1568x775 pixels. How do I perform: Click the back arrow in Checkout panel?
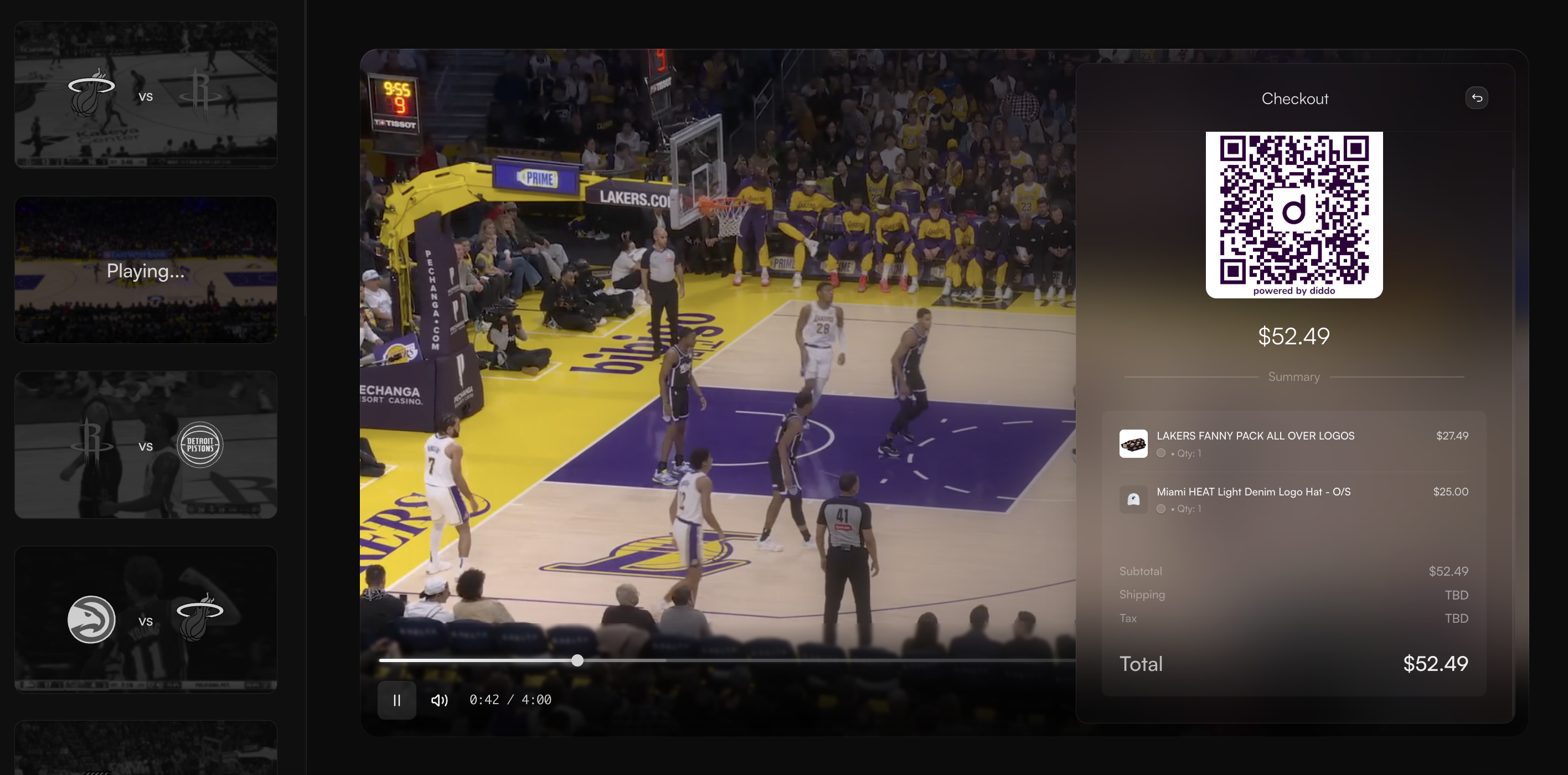click(1476, 98)
